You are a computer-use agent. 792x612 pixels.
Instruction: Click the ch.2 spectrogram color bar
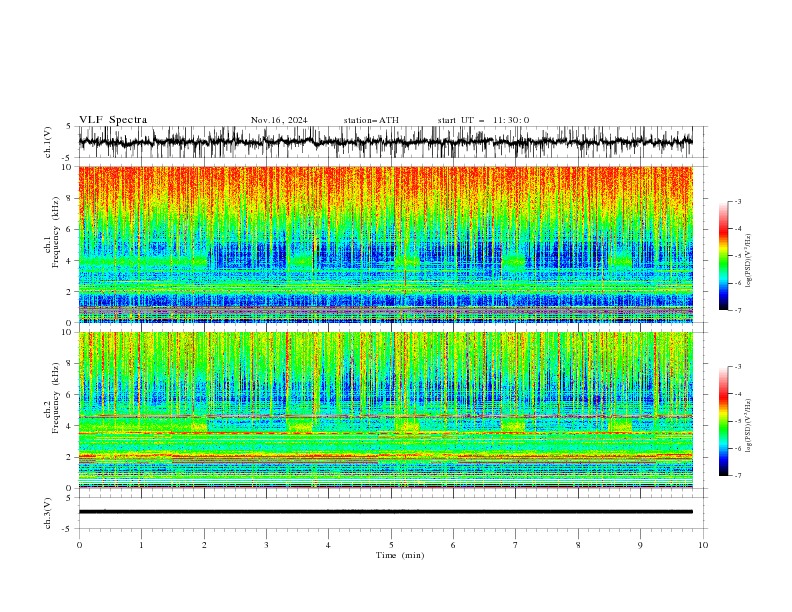tap(723, 421)
